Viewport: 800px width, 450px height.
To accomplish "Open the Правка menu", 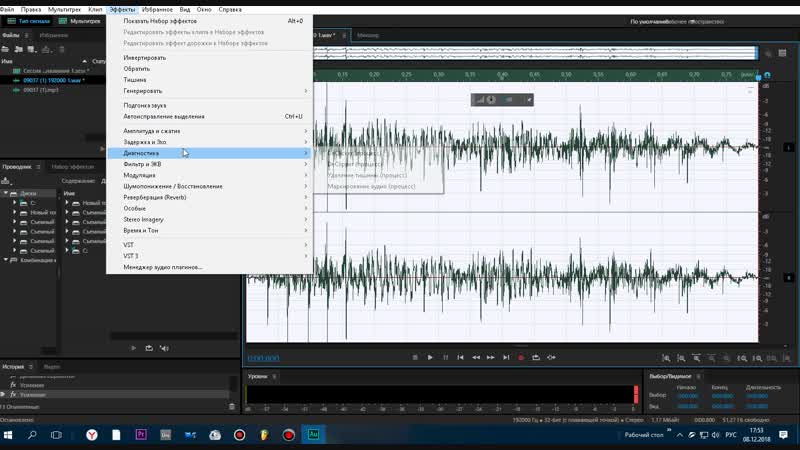I will (x=31, y=9).
